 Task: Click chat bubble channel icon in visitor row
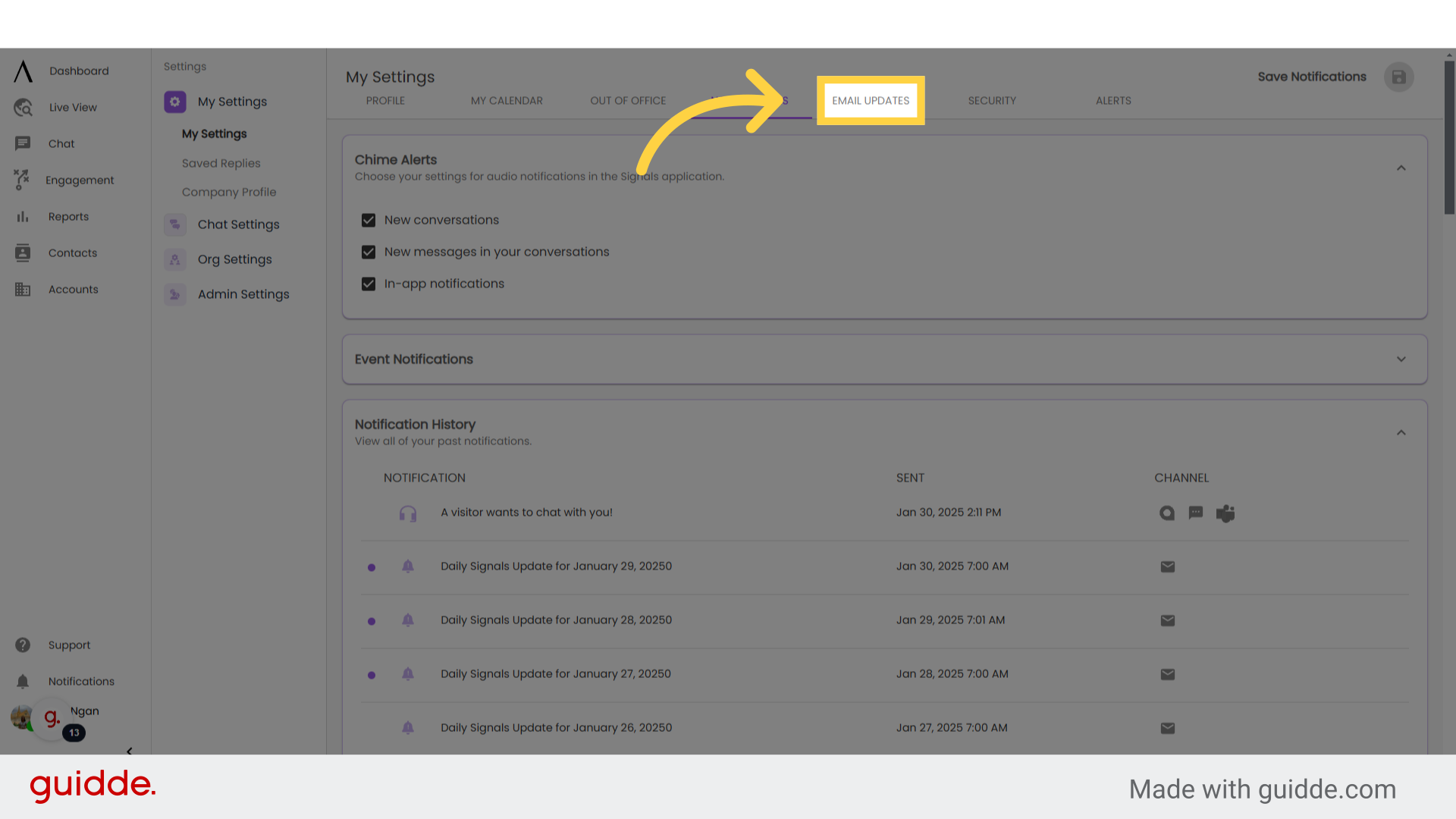[x=1196, y=513]
